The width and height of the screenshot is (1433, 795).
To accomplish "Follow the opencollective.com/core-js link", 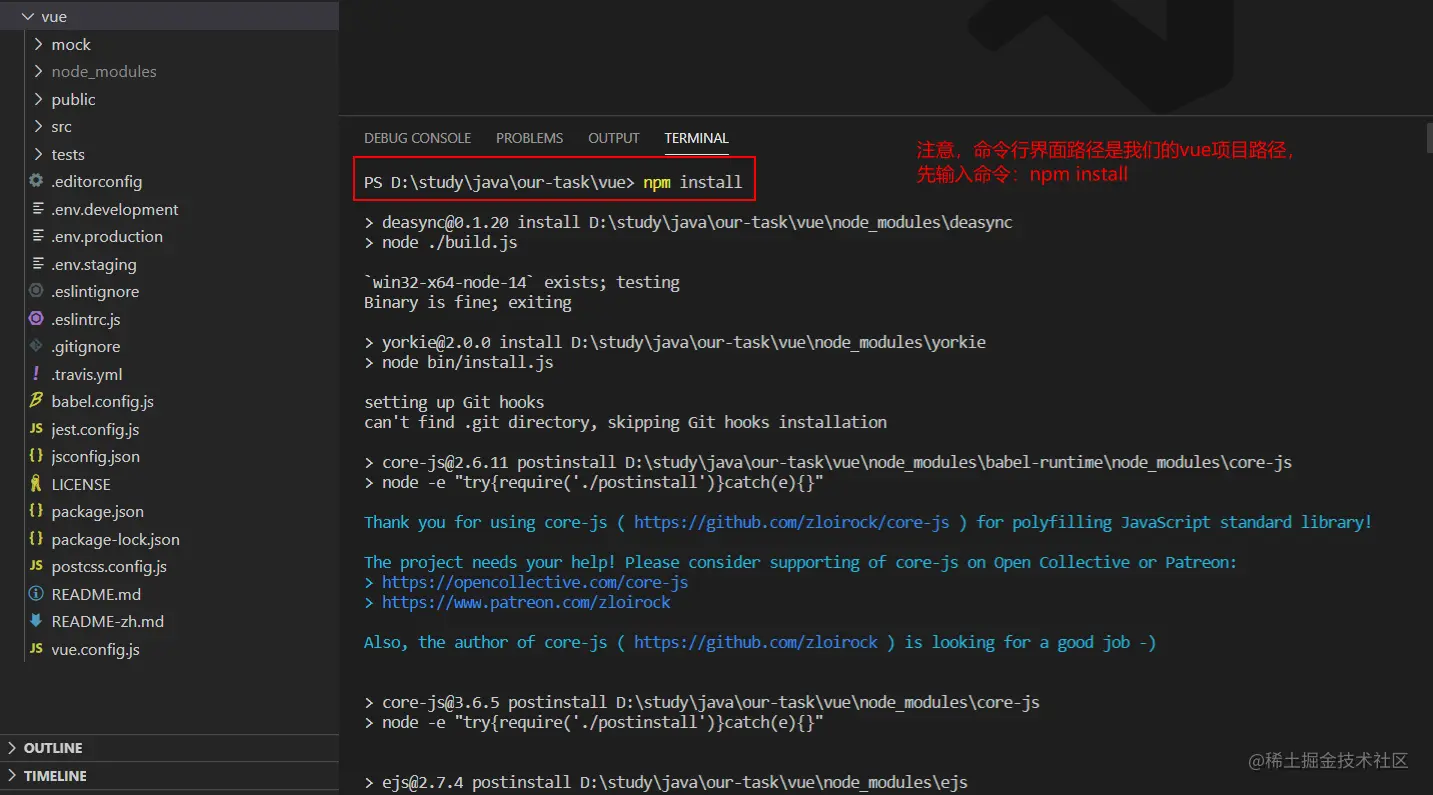I will [x=537, y=581].
